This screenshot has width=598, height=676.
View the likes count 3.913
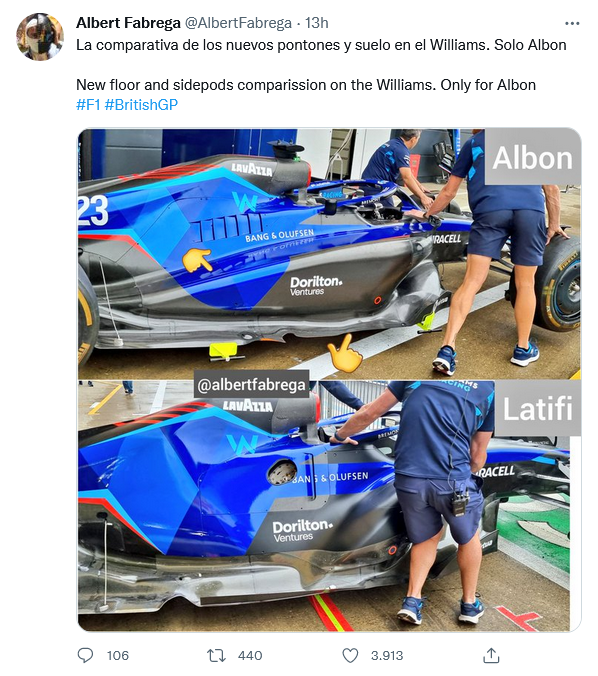point(387,655)
